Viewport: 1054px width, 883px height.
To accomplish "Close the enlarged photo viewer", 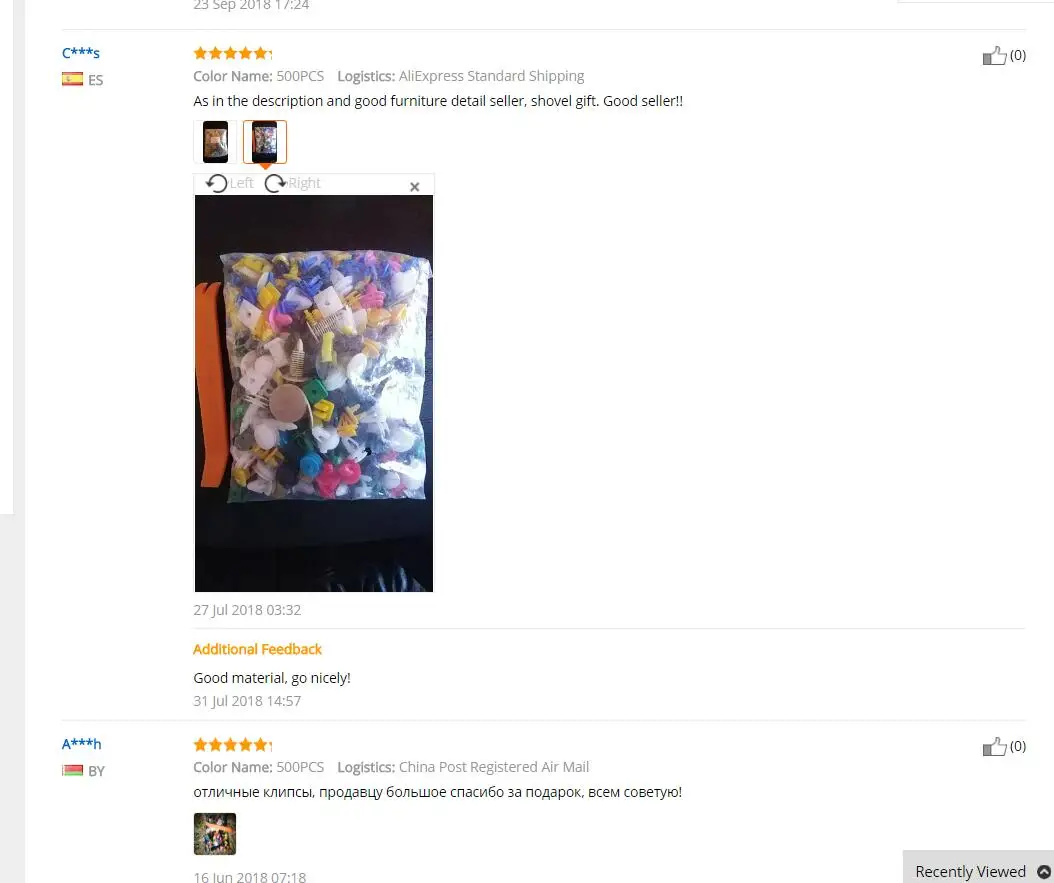I will point(415,187).
